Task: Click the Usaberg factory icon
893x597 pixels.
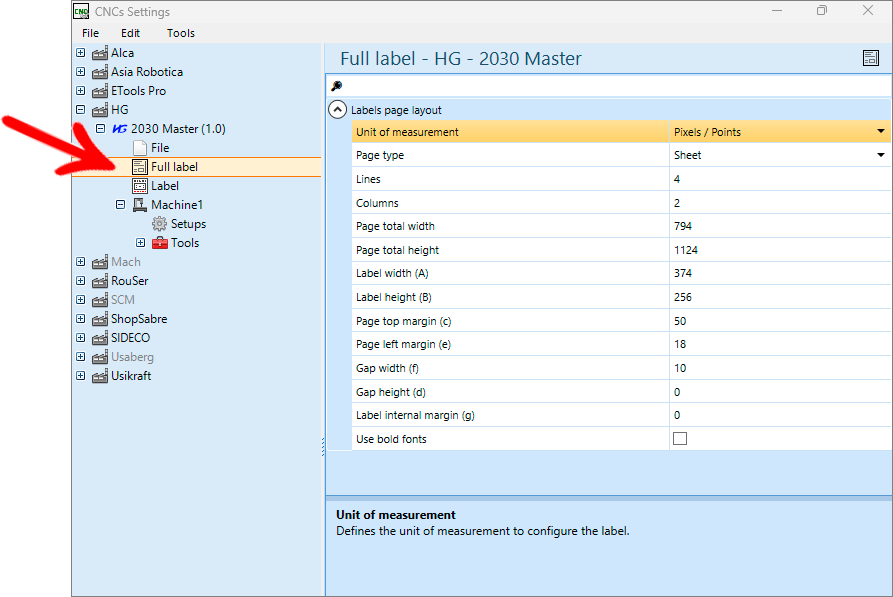Action: 100,357
